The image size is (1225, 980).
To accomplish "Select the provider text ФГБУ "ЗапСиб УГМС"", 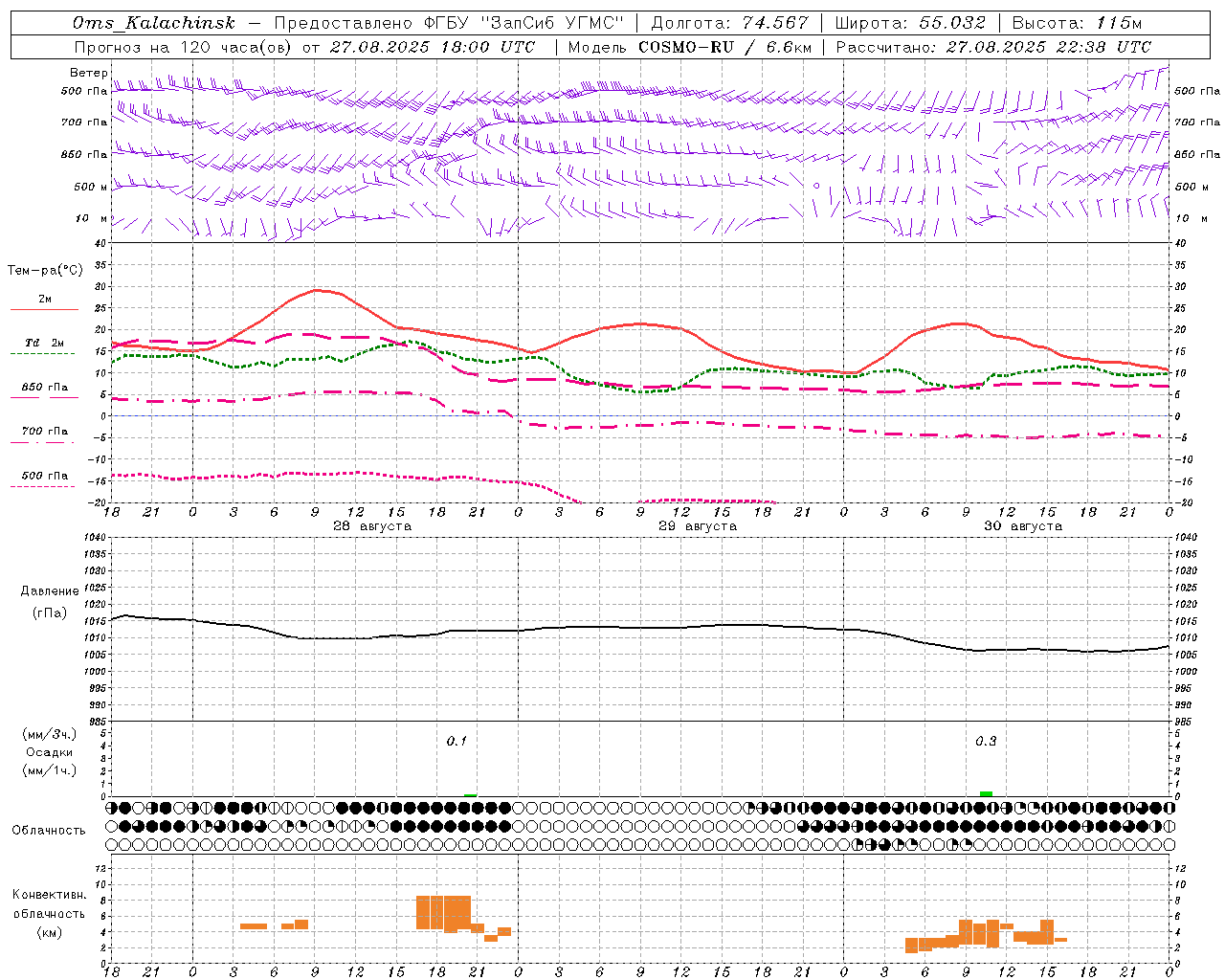I will pyautogui.click(x=523, y=23).
